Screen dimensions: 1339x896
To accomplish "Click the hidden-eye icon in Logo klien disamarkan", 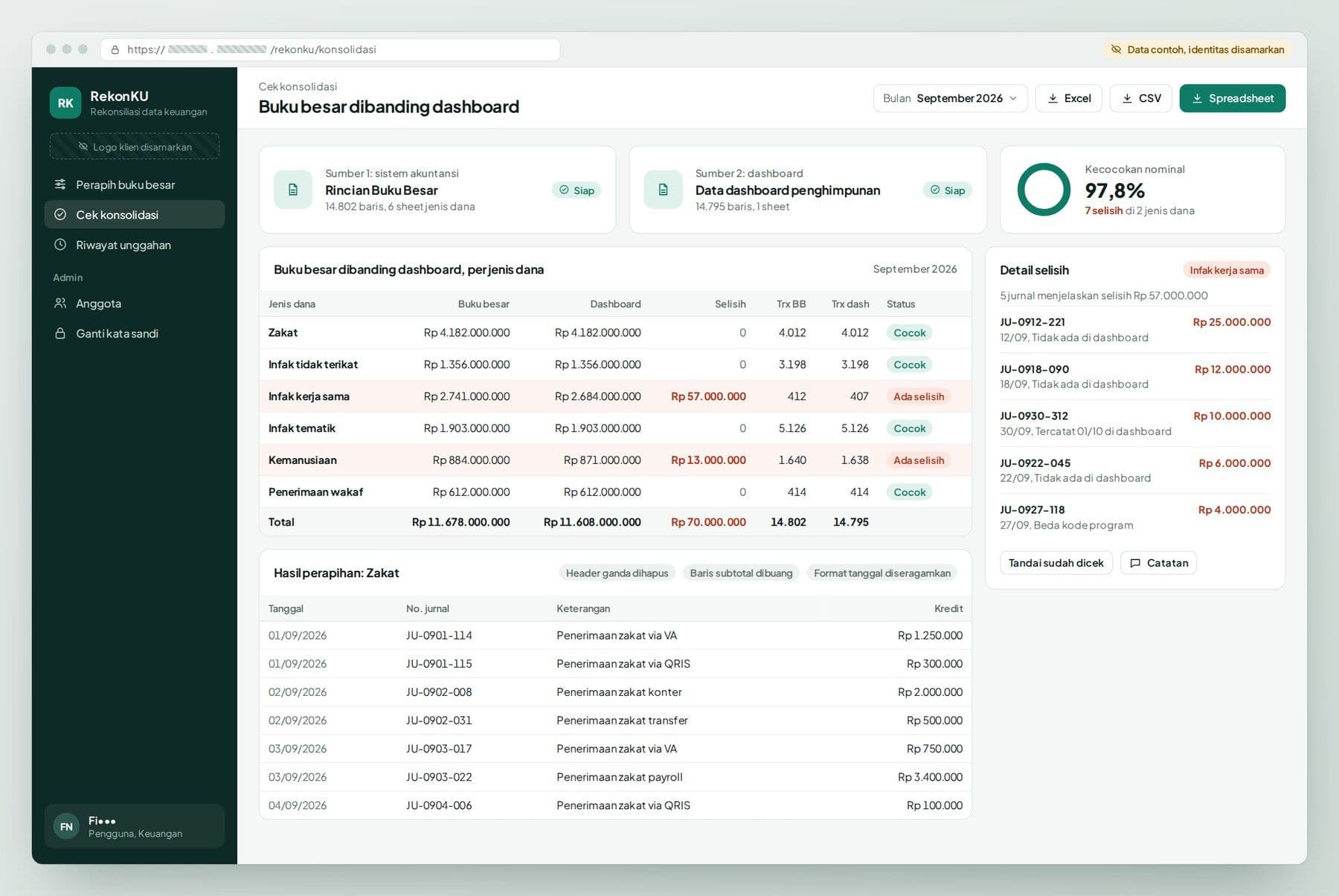I will [x=83, y=146].
